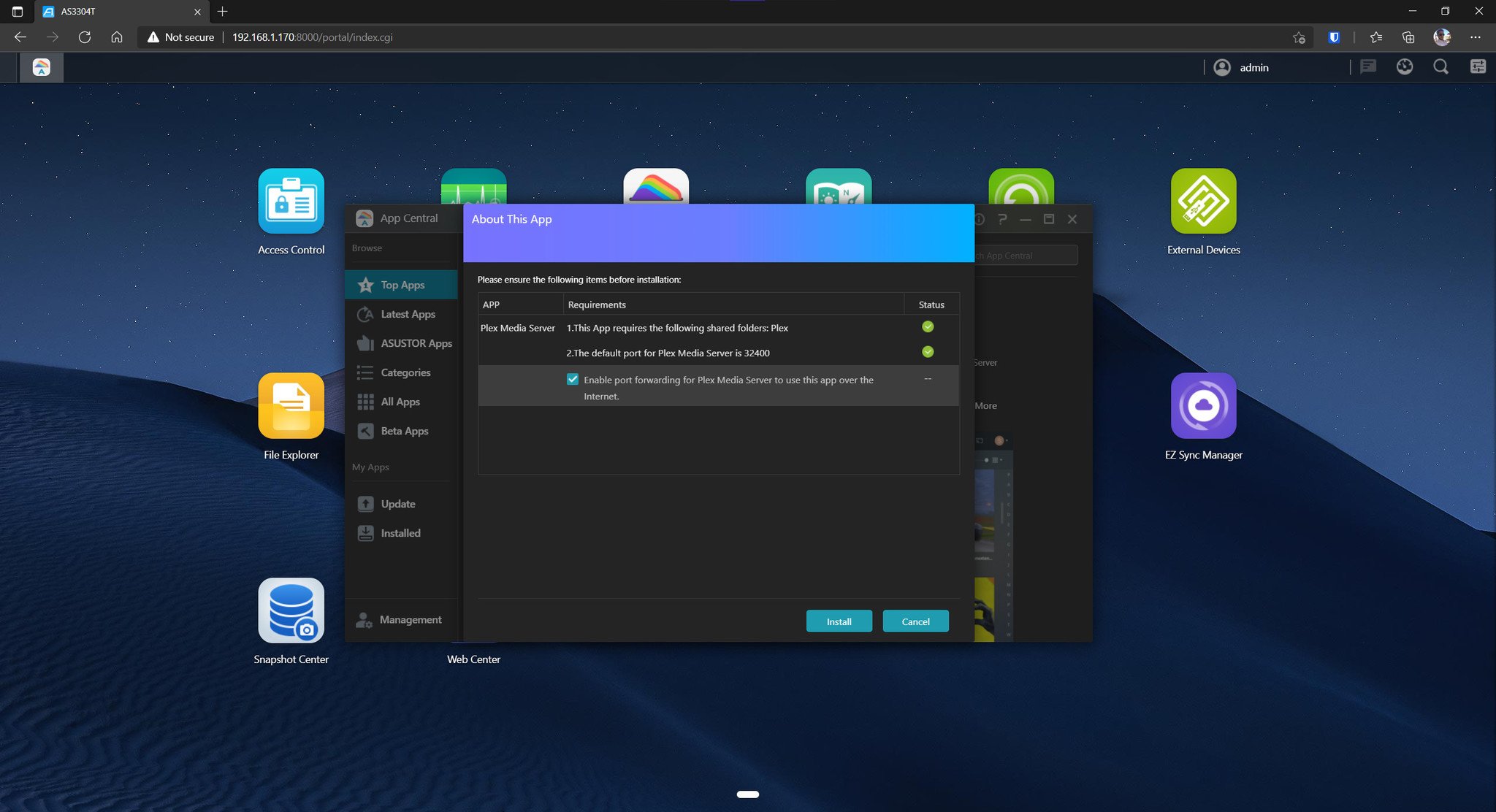
Task: Select Latest Apps from sidebar
Action: pos(407,314)
